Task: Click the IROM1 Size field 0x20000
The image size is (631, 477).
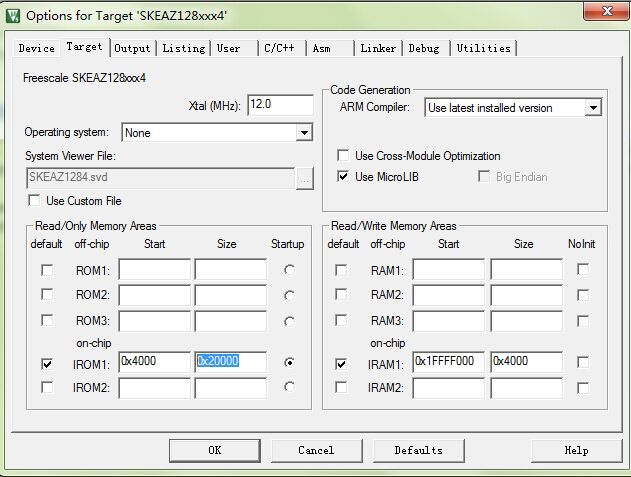Action: coord(231,362)
